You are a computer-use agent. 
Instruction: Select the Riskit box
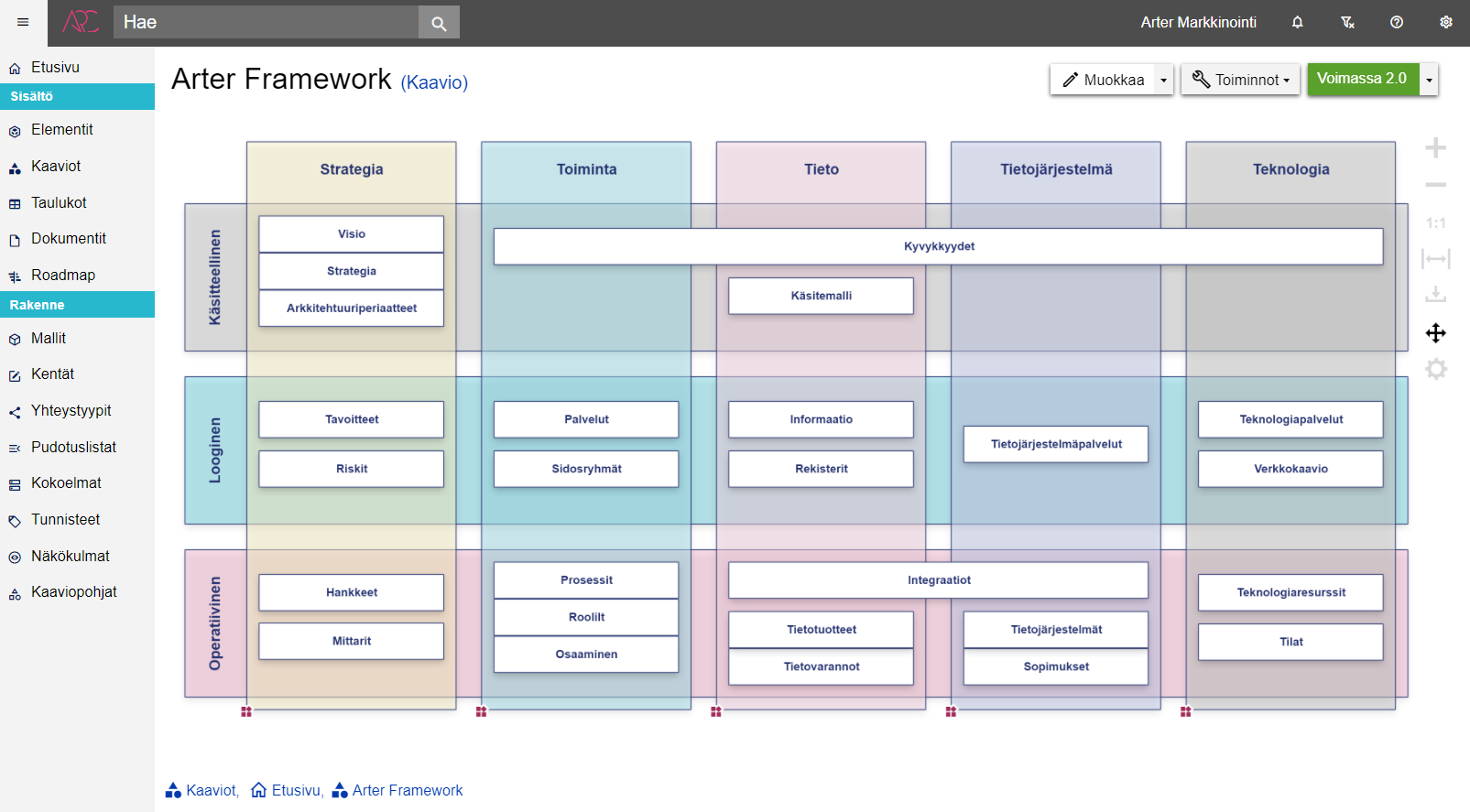click(x=352, y=469)
